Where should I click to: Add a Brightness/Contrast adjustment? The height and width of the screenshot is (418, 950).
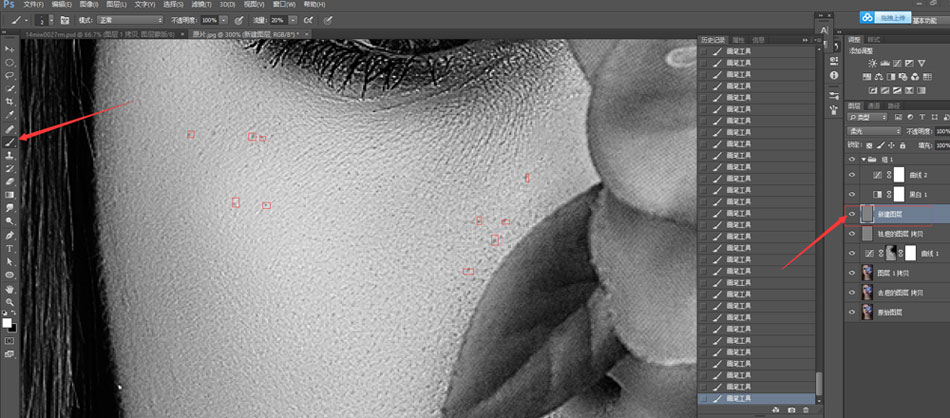click(872, 63)
